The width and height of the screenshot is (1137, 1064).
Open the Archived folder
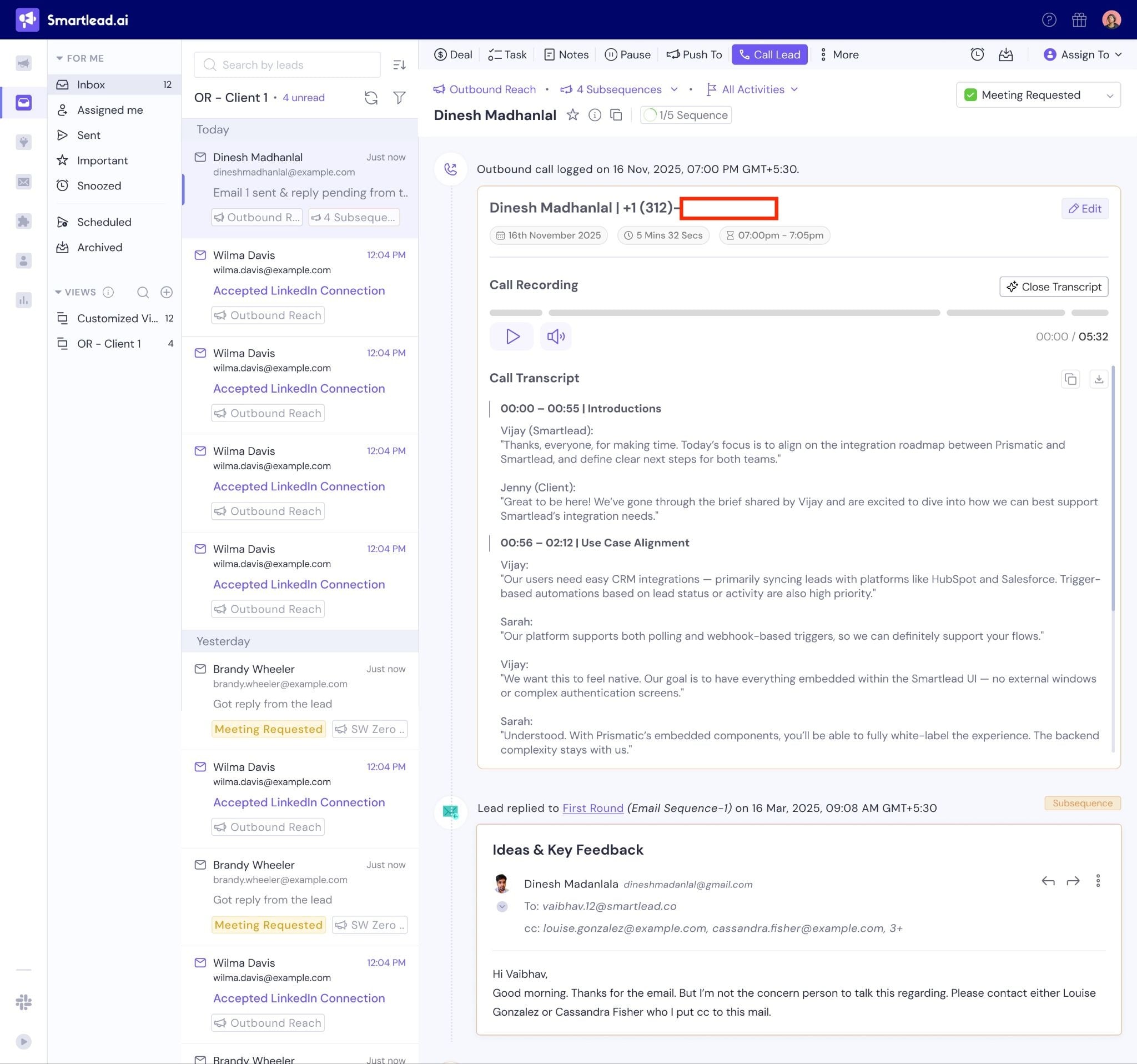(99, 248)
